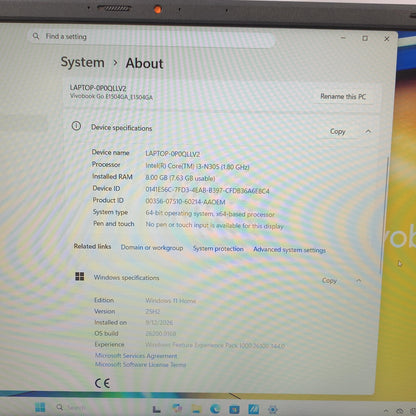Click the Find a setting search field
The width and height of the screenshot is (416, 416).
coord(152,37)
